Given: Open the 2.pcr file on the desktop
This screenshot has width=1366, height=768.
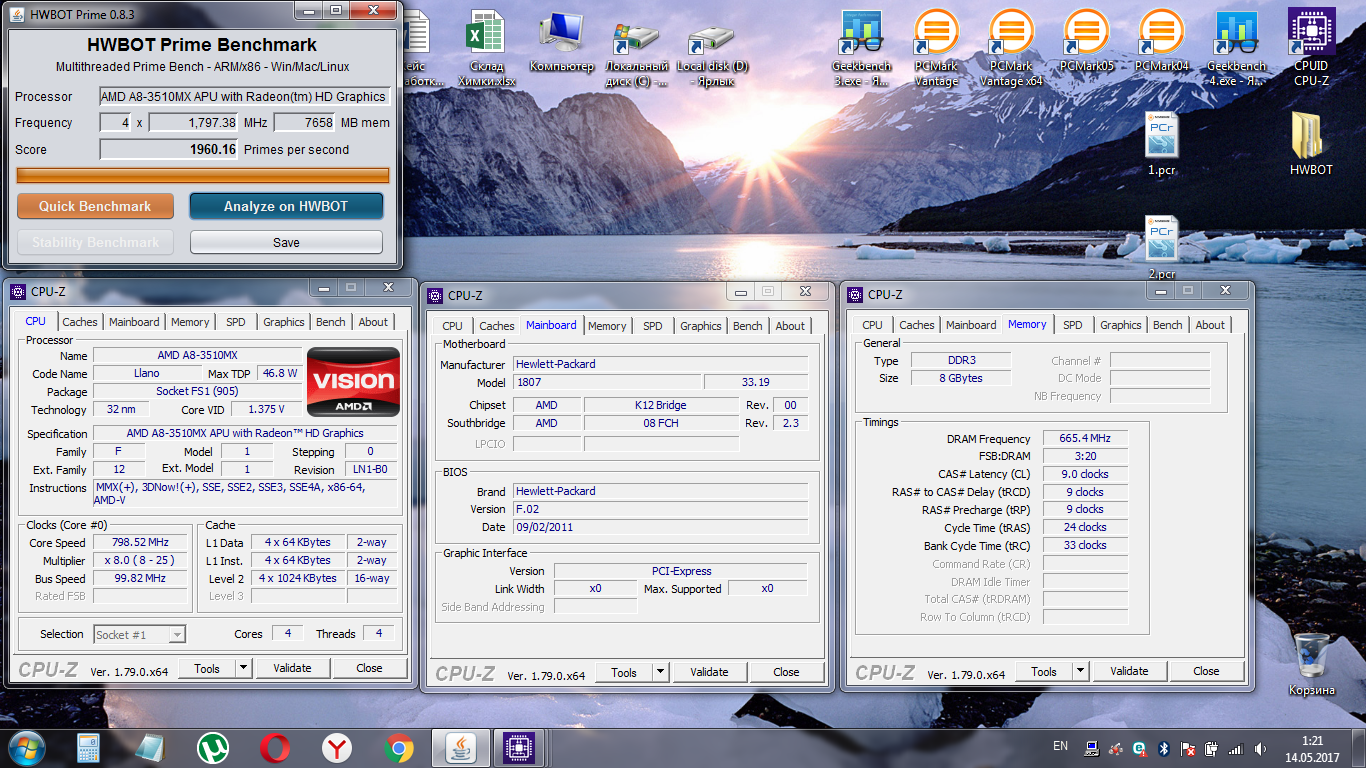Looking at the screenshot, I should 1161,247.
